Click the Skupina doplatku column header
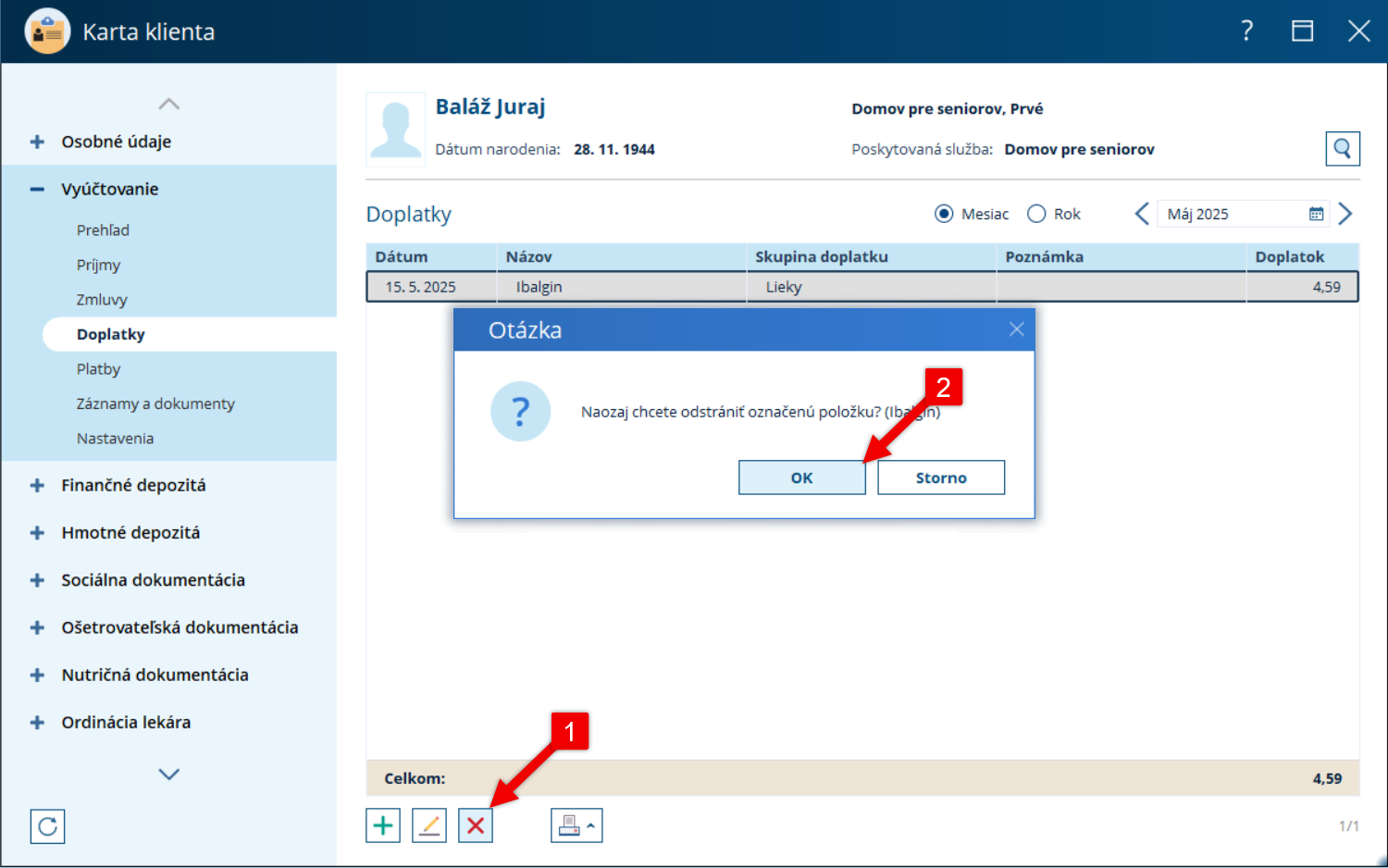Image resolution: width=1388 pixels, height=868 pixels. [871, 256]
